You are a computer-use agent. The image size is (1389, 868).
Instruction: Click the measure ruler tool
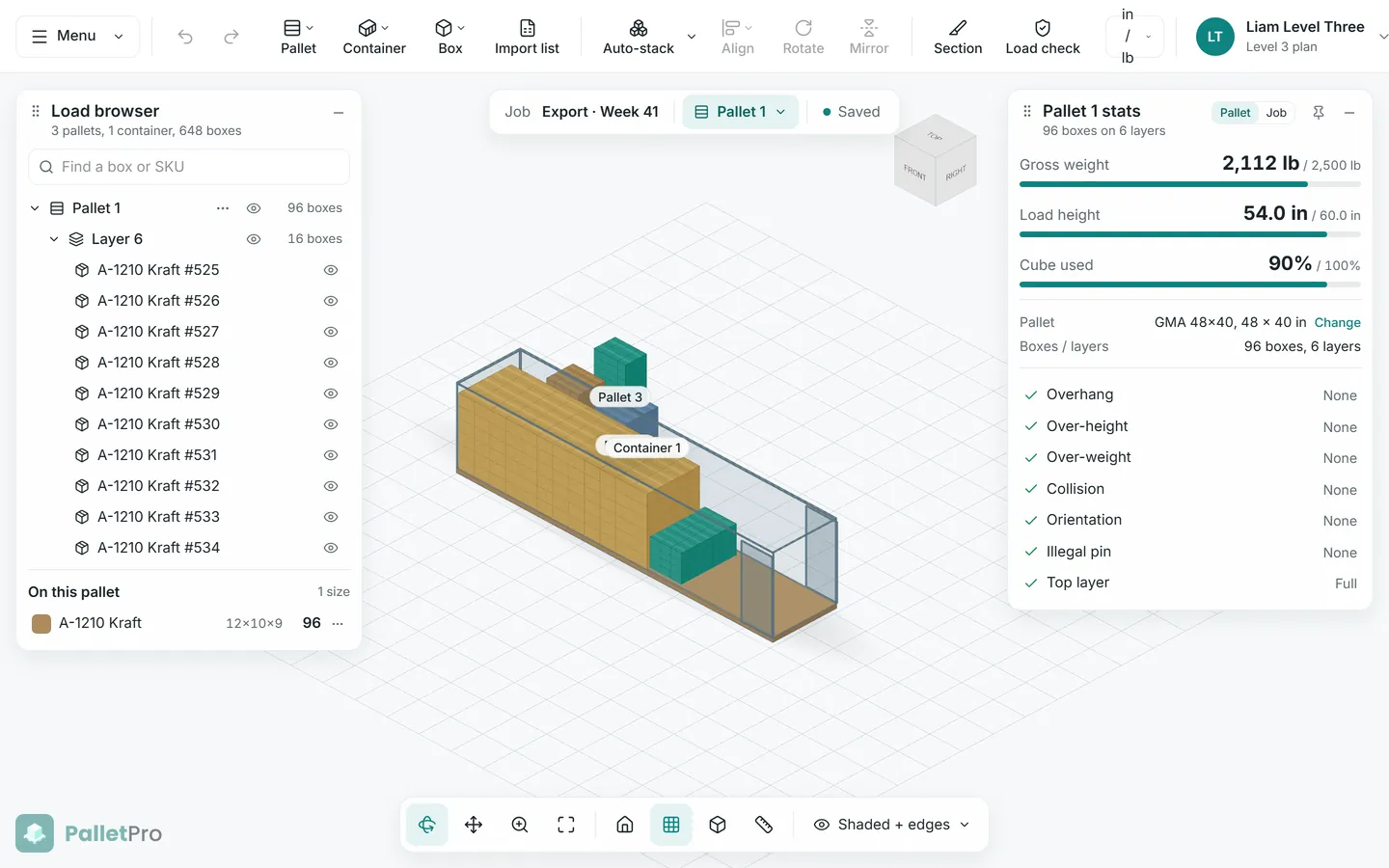[x=764, y=825]
